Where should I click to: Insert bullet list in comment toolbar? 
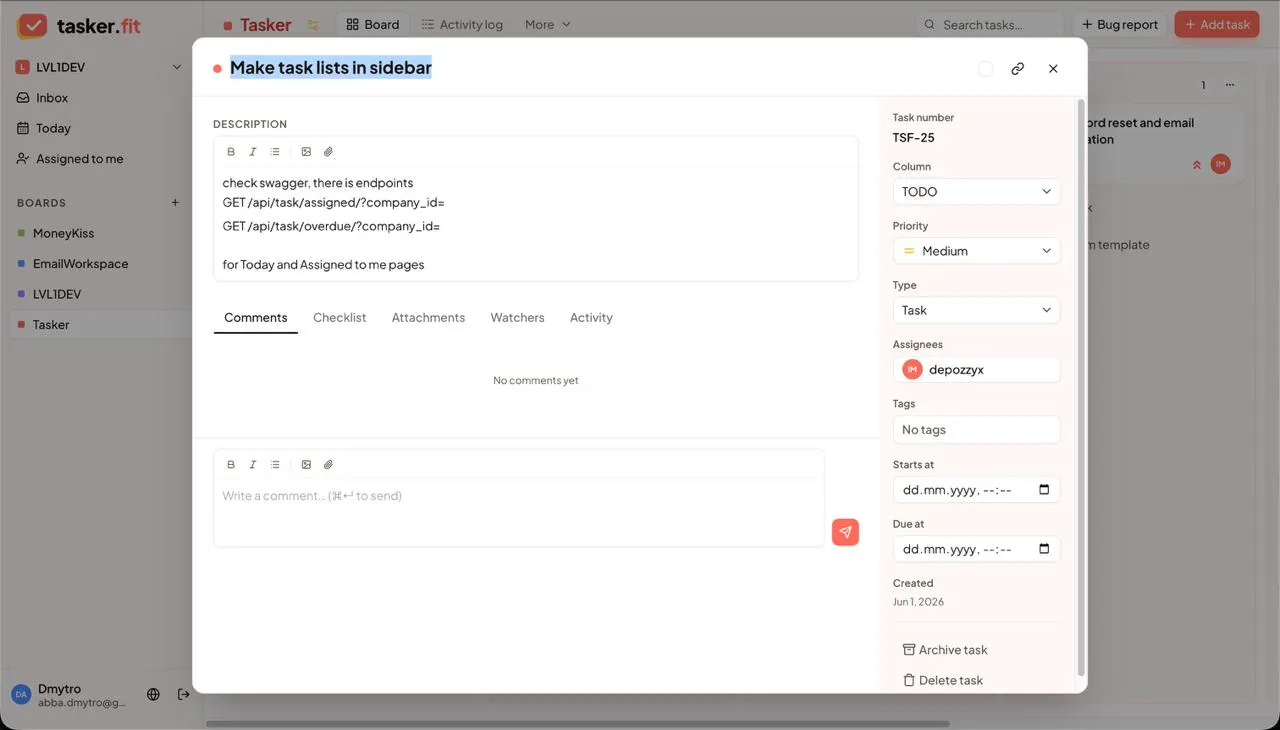click(275, 465)
